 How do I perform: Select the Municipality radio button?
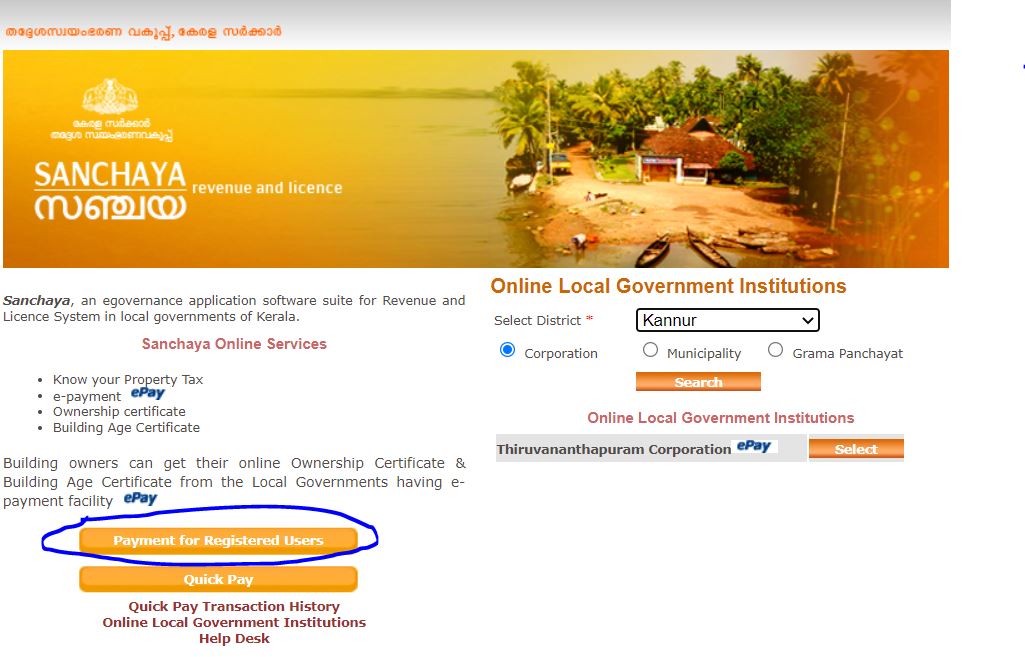(650, 350)
